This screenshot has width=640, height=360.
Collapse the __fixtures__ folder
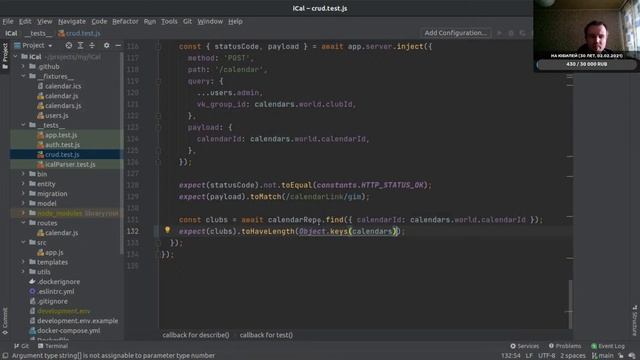(x=23, y=76)
